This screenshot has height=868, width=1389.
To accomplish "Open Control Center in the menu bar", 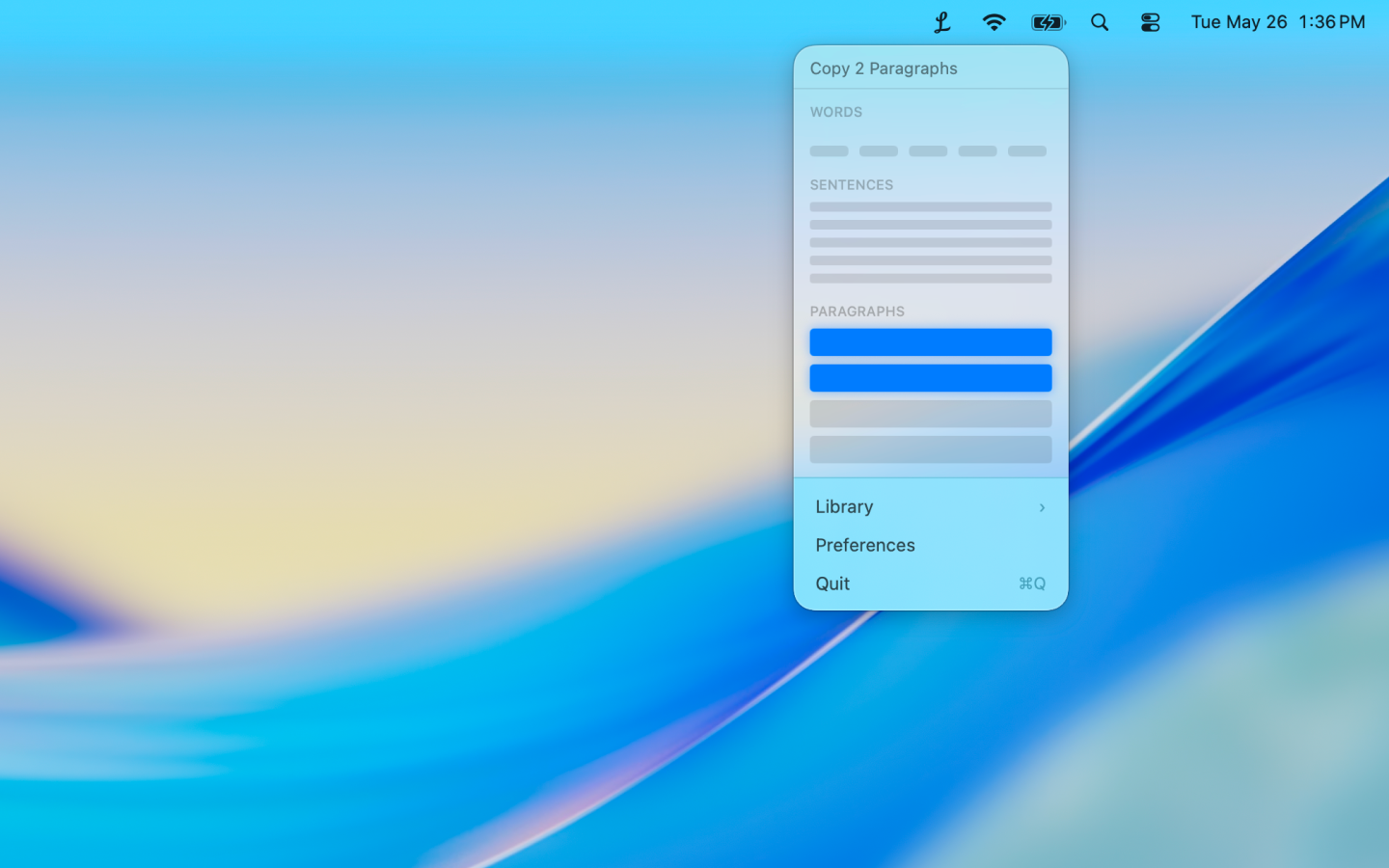I will coord(1150,22).
